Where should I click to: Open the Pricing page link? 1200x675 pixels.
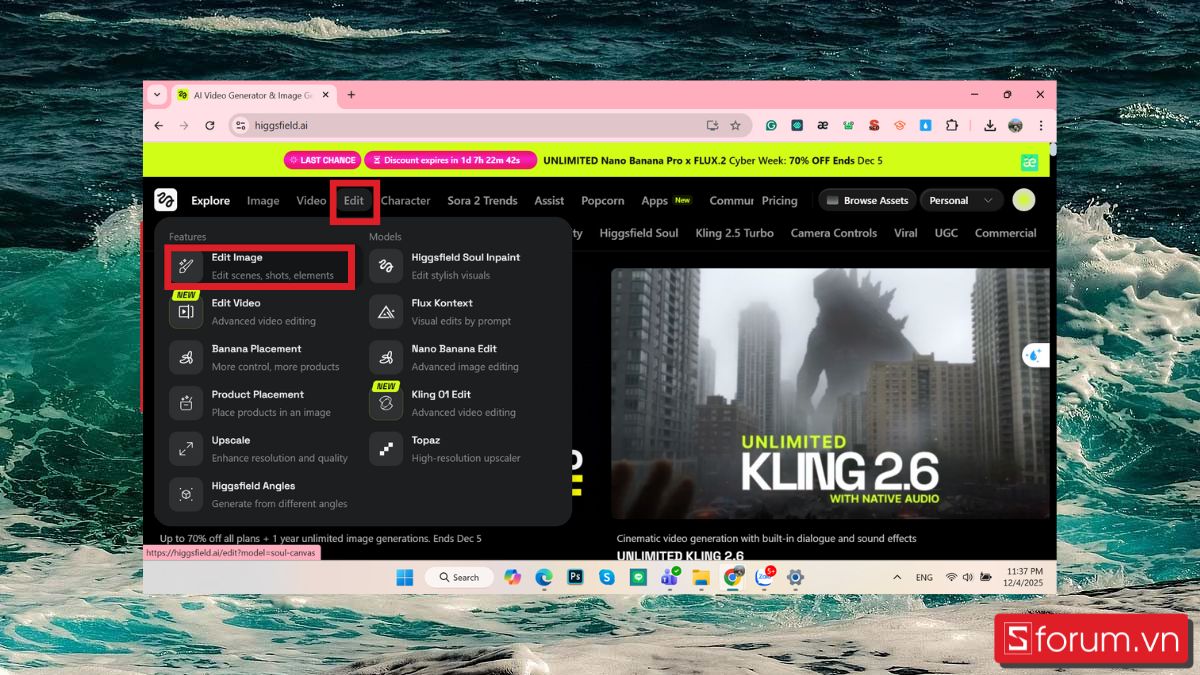pyautogui.click(x=779, y=200)
